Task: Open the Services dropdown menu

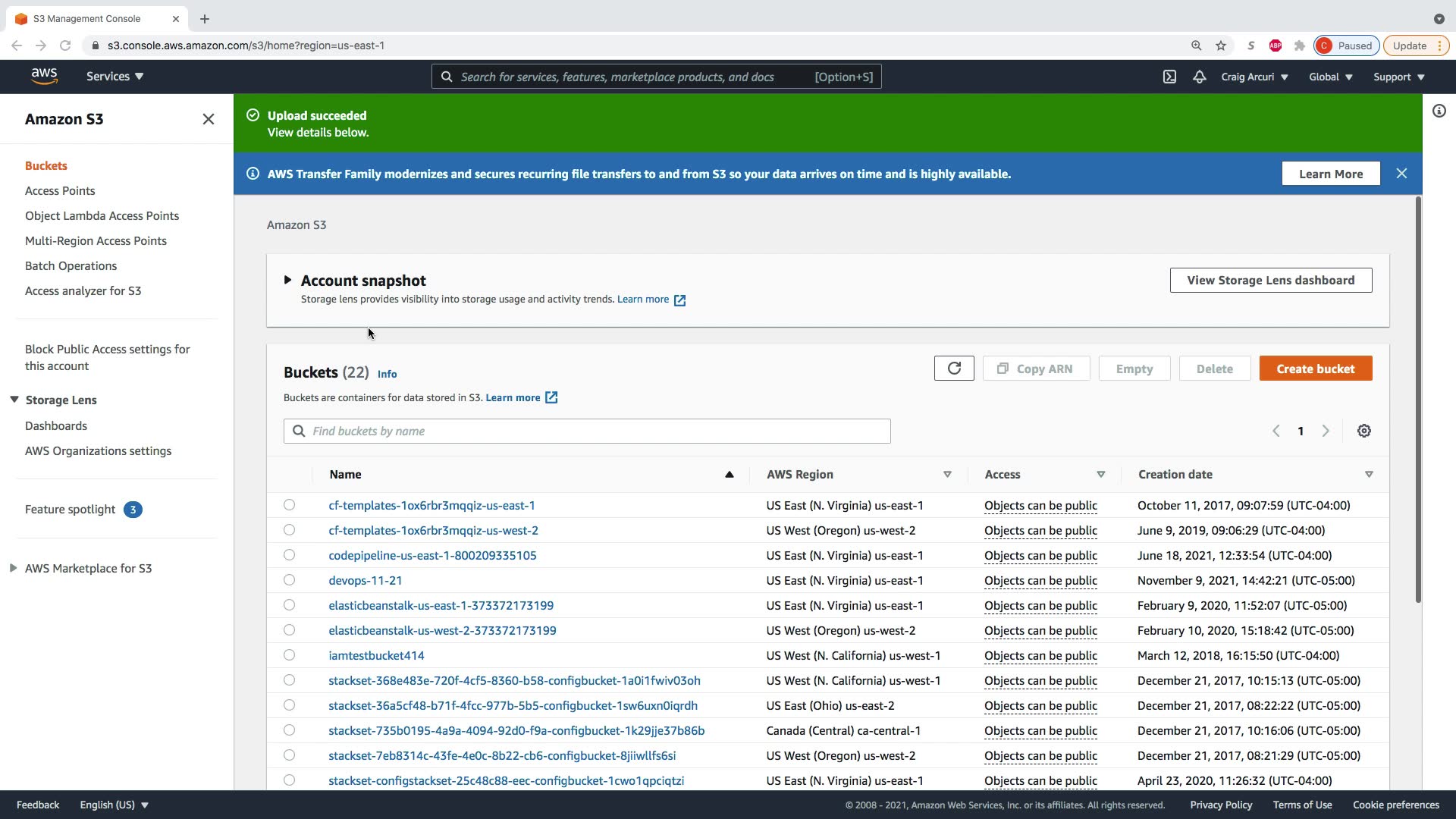Action: [x=115, y=77]
